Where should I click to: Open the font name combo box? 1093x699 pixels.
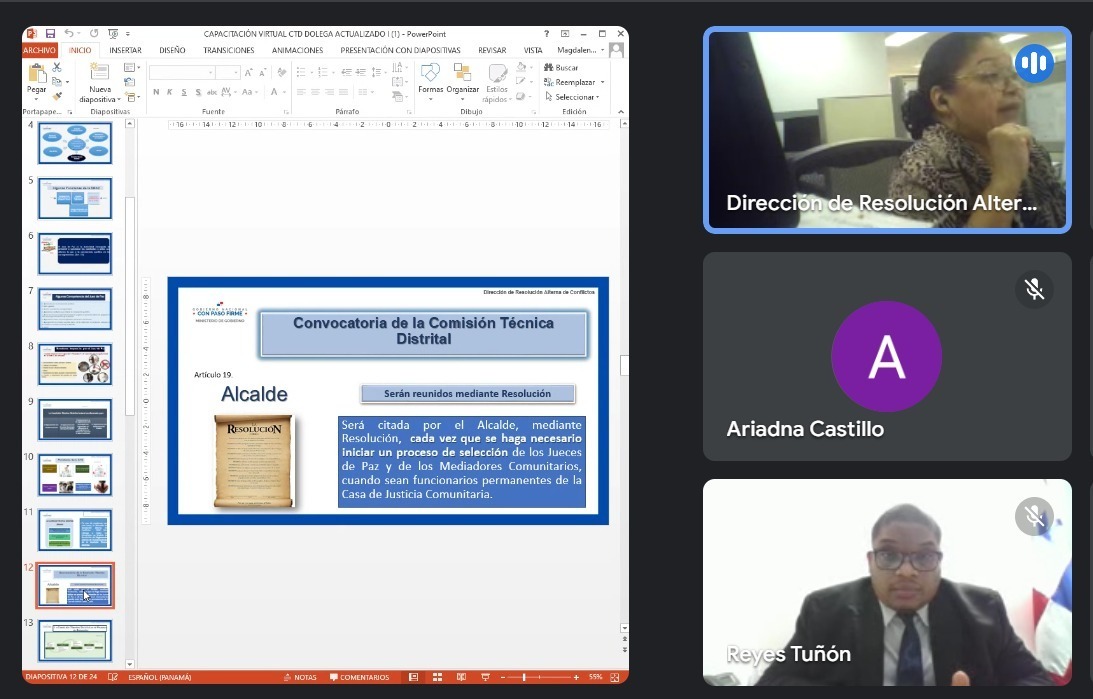coord(182,72)
